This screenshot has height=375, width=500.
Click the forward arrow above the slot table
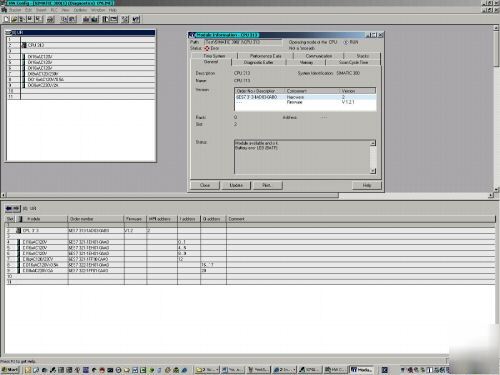pyautogui.click(x=16, y=208)
